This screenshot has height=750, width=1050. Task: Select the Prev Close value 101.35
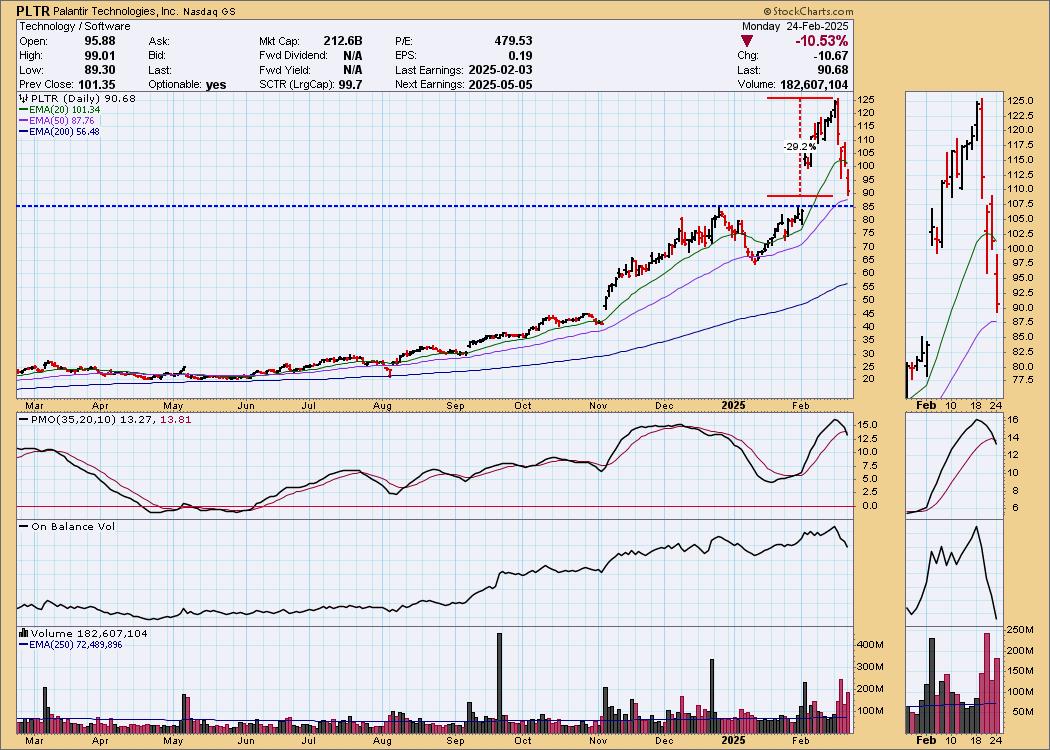pos(97,84)
